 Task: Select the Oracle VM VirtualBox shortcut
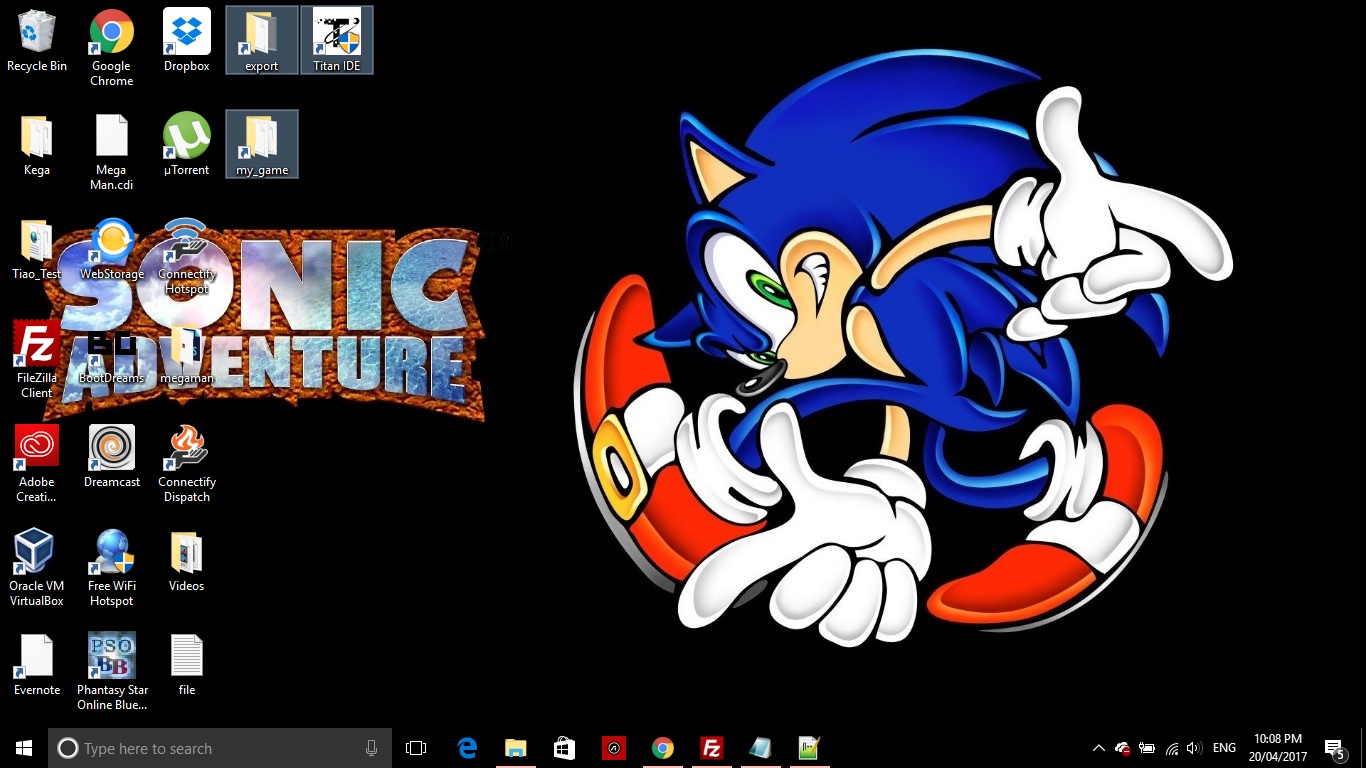[x=37, y=567]
